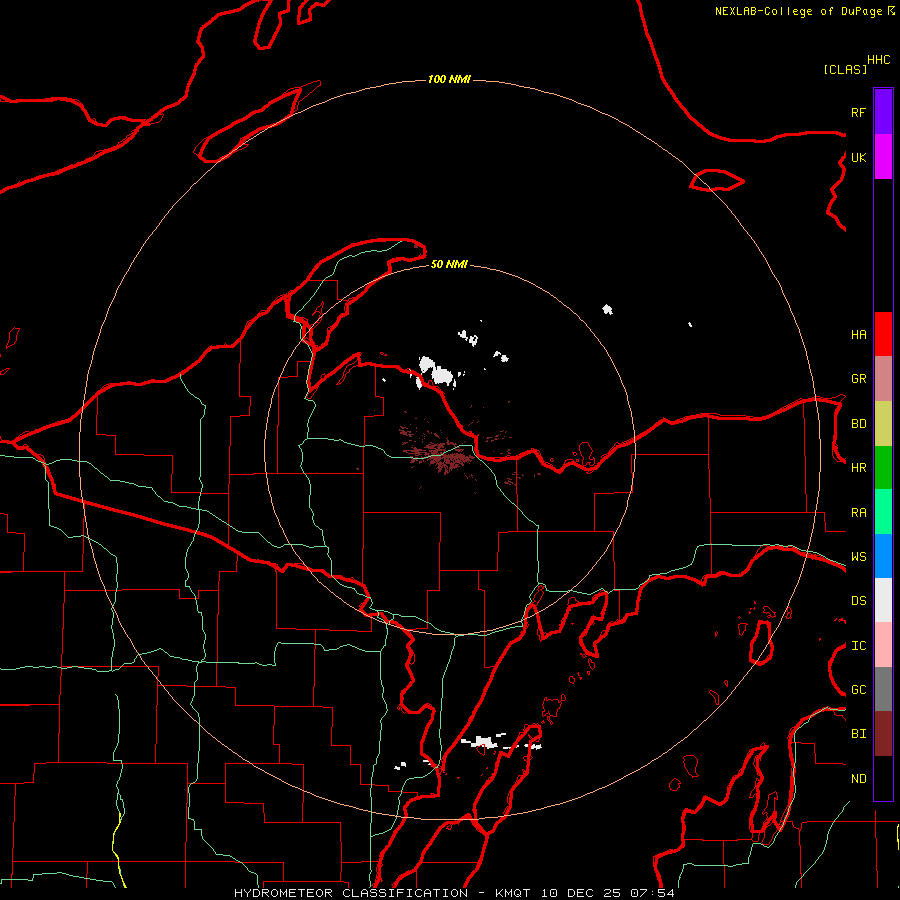Click the DS legend label
The image size is (900, 900).
click(x=858, y=601)
